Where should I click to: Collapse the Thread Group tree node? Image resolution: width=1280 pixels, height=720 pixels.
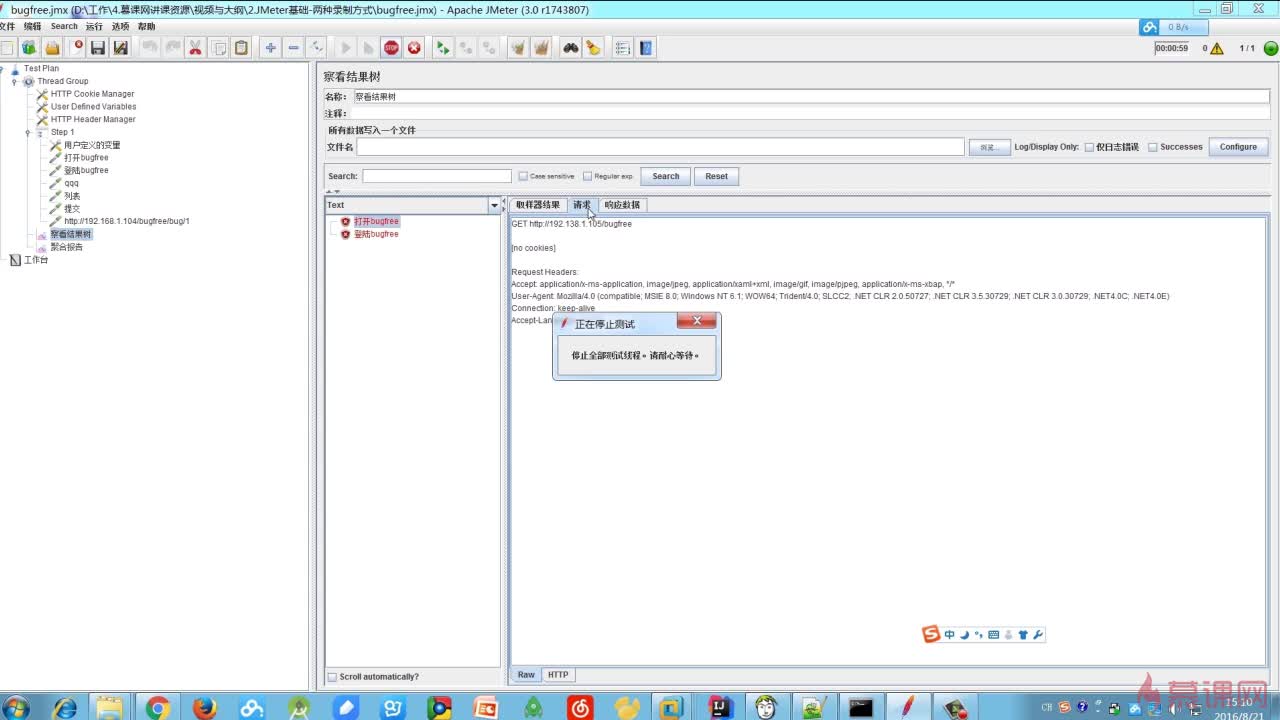15,82
